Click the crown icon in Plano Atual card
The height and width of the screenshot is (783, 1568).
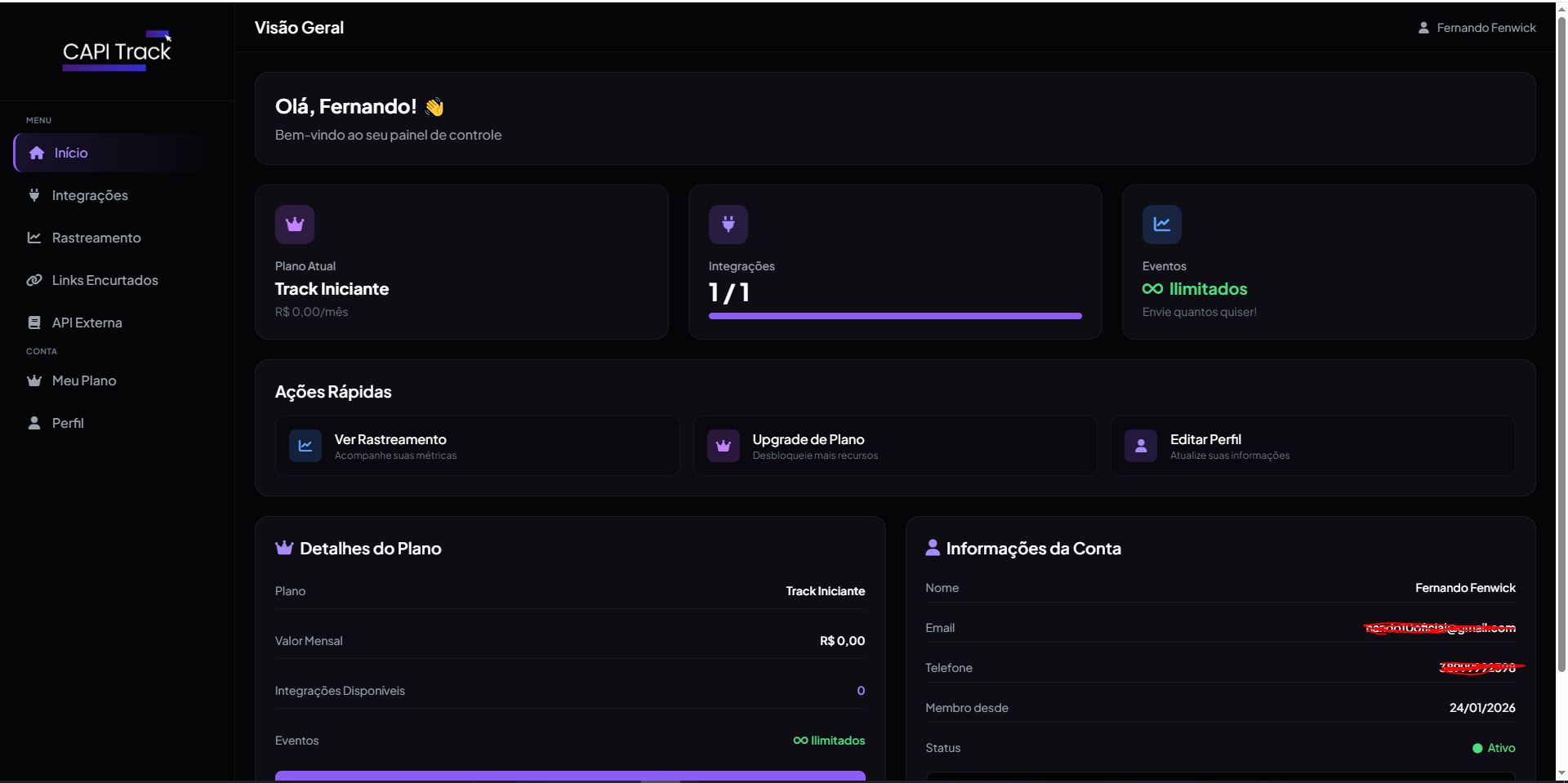(x=295, y=225)
